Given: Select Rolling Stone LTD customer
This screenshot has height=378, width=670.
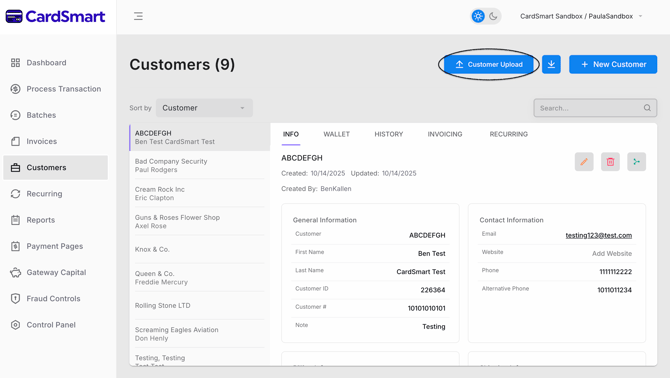Looking at the screenshot, I should (200, 306).
